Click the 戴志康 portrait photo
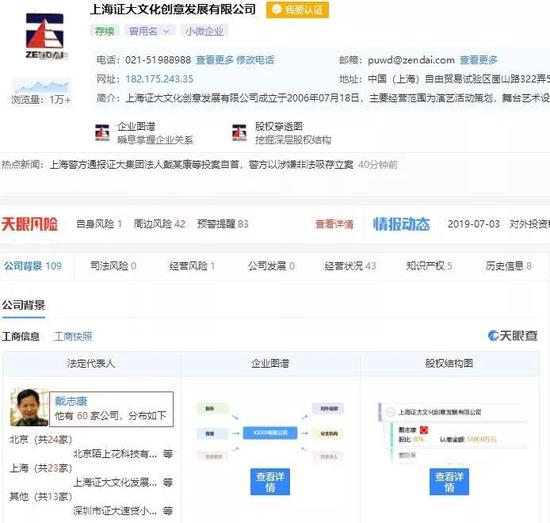 tap(29, 407)
